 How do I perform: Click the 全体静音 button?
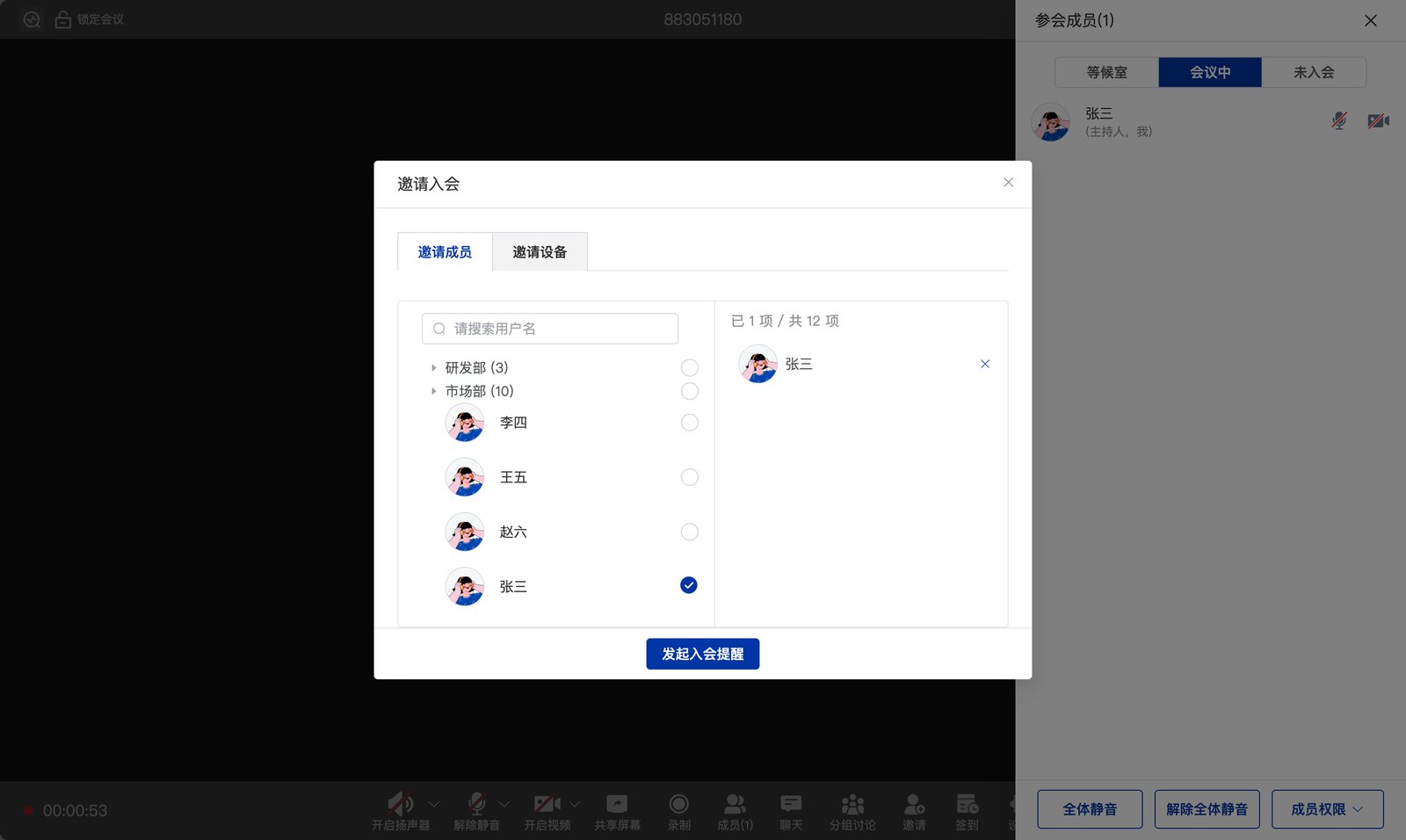tap(1090, 809)
